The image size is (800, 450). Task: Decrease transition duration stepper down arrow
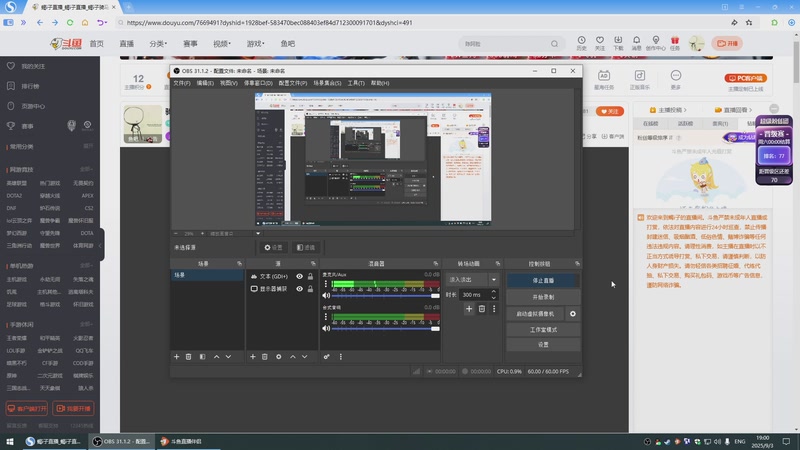pyautogui.click(x=493, y=297)
